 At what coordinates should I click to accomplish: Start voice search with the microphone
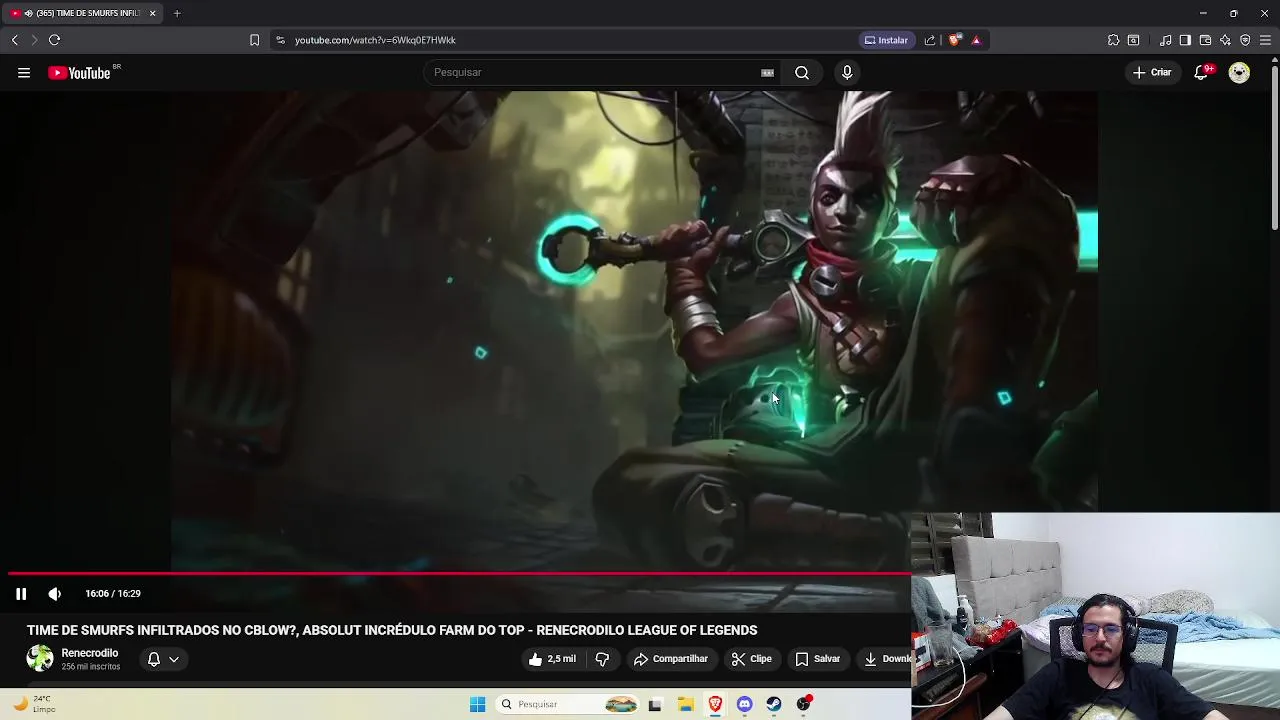(847, 72)
